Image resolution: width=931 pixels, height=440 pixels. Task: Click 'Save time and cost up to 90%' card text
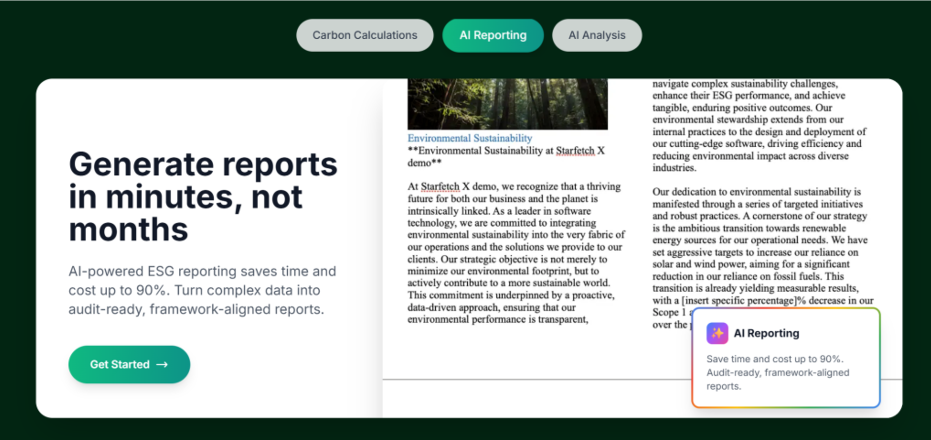point(778,373)
